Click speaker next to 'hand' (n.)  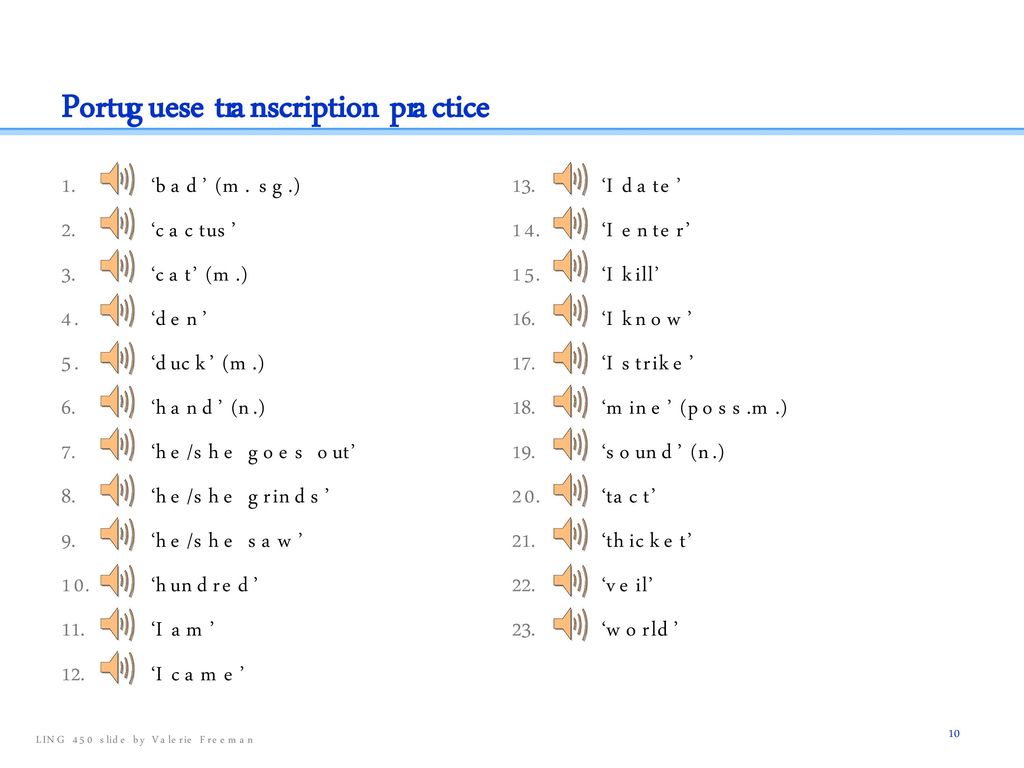tap(118, 401)
